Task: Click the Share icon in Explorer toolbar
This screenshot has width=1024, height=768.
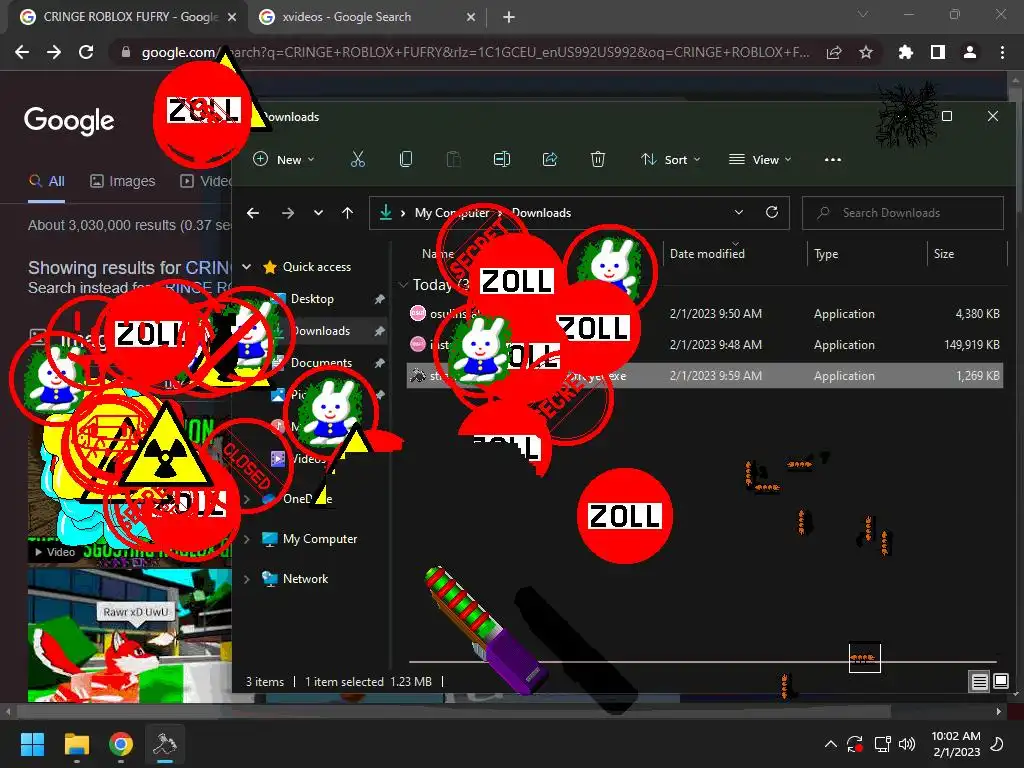Action: click(550, 159)
